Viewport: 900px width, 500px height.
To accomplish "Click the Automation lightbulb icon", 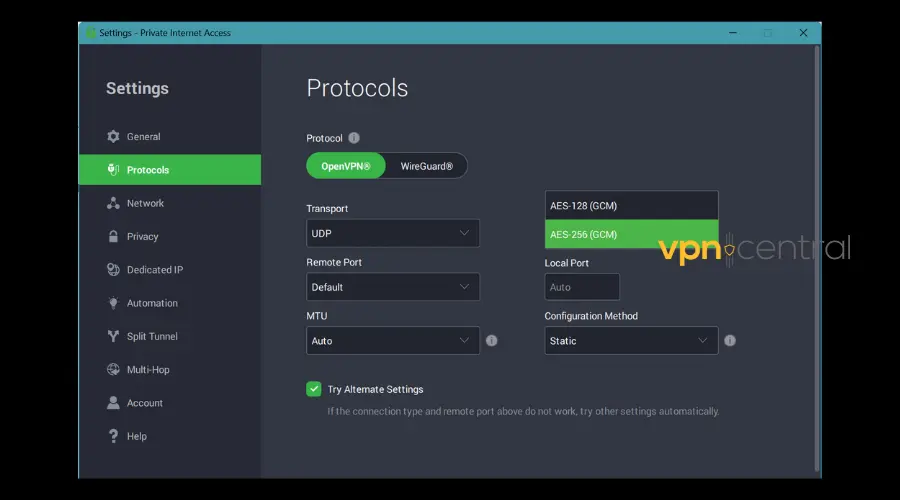I will [x=113, y=303].
